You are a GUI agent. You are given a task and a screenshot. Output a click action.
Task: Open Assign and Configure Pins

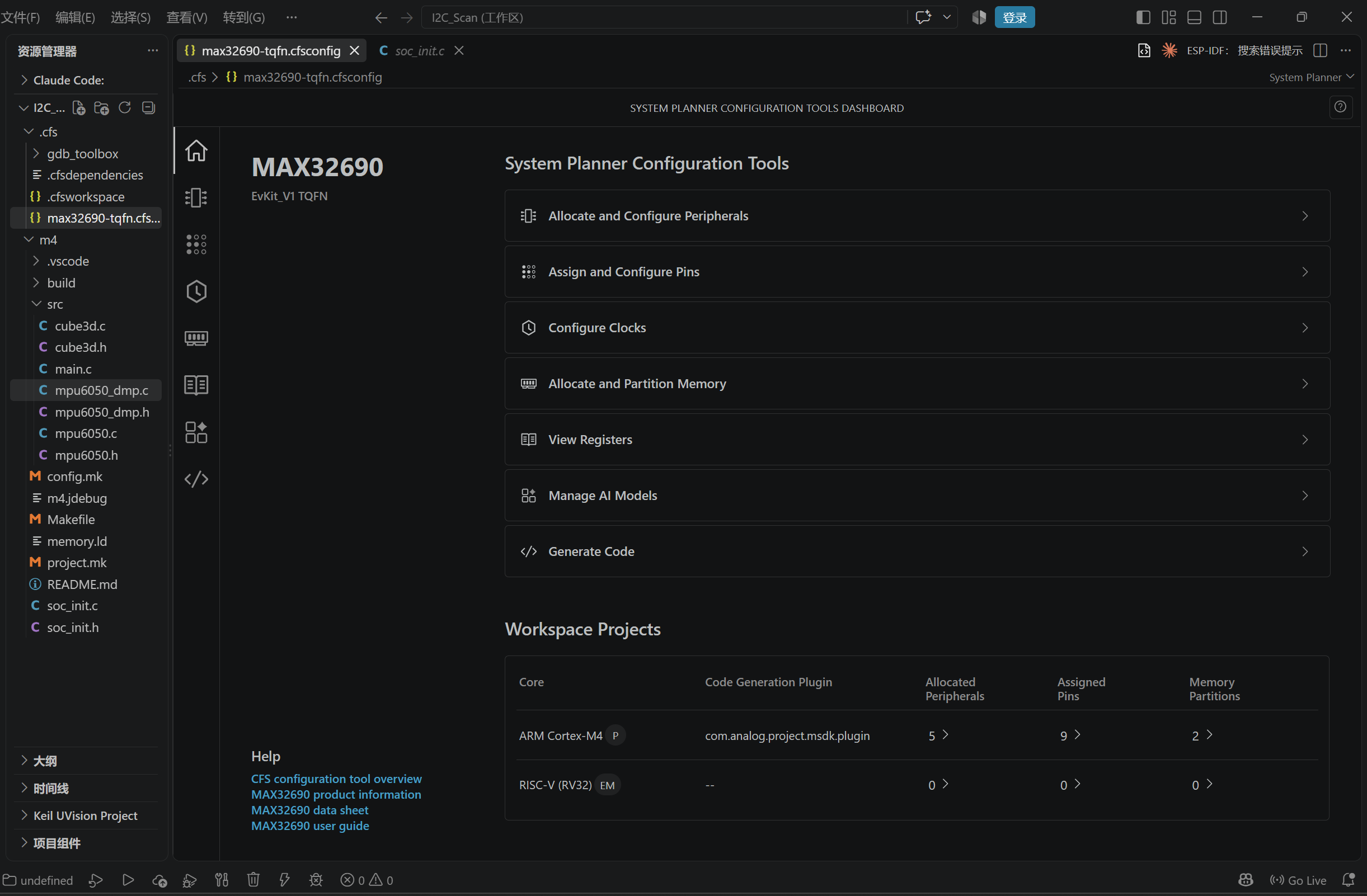pyautogui.click(x=917, y=272)
